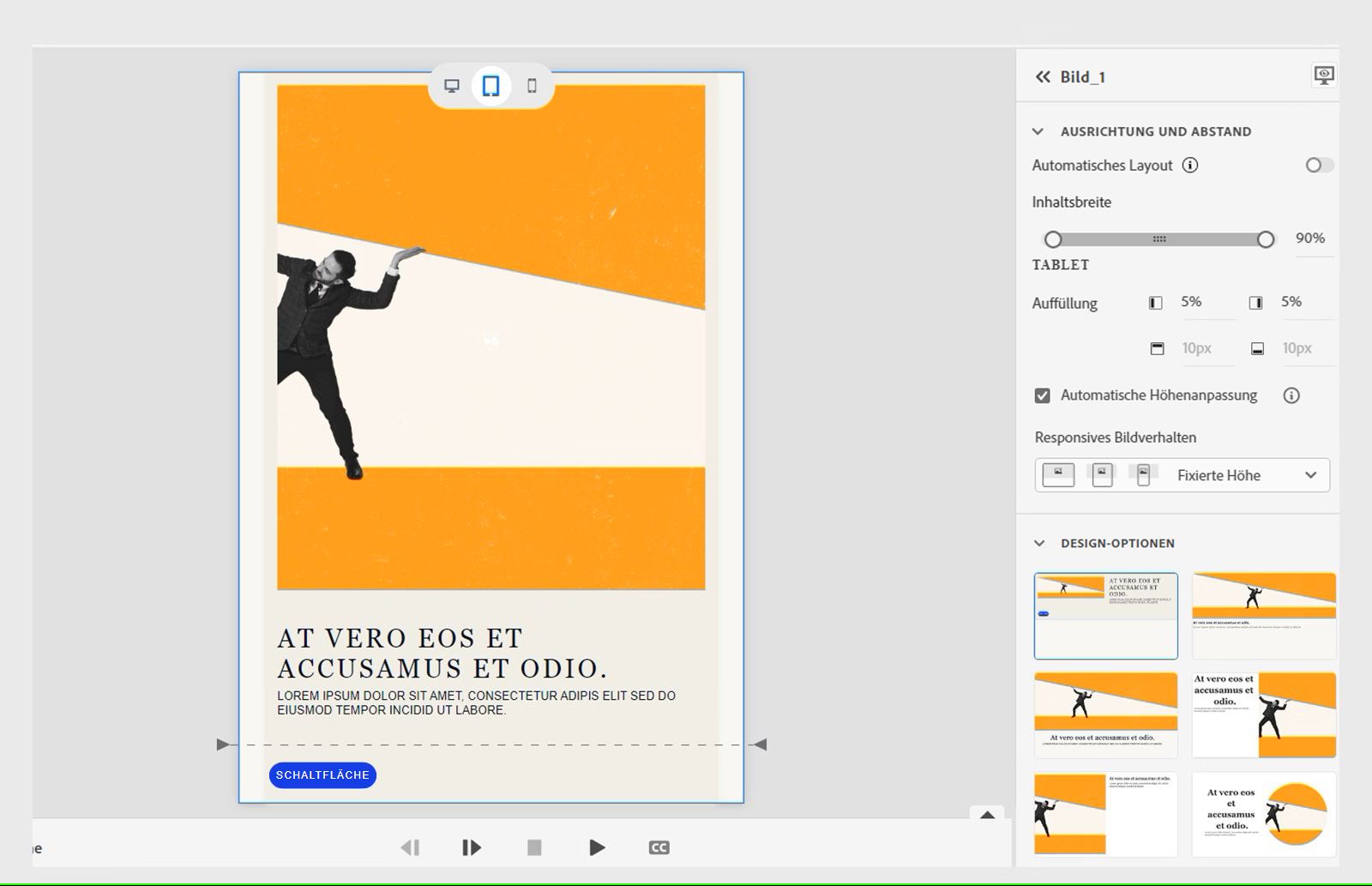The width and height of the screenshot is (1372, 886).
Task: Open the Fixierte Höhe dropdown
Action: point(1182,475)
